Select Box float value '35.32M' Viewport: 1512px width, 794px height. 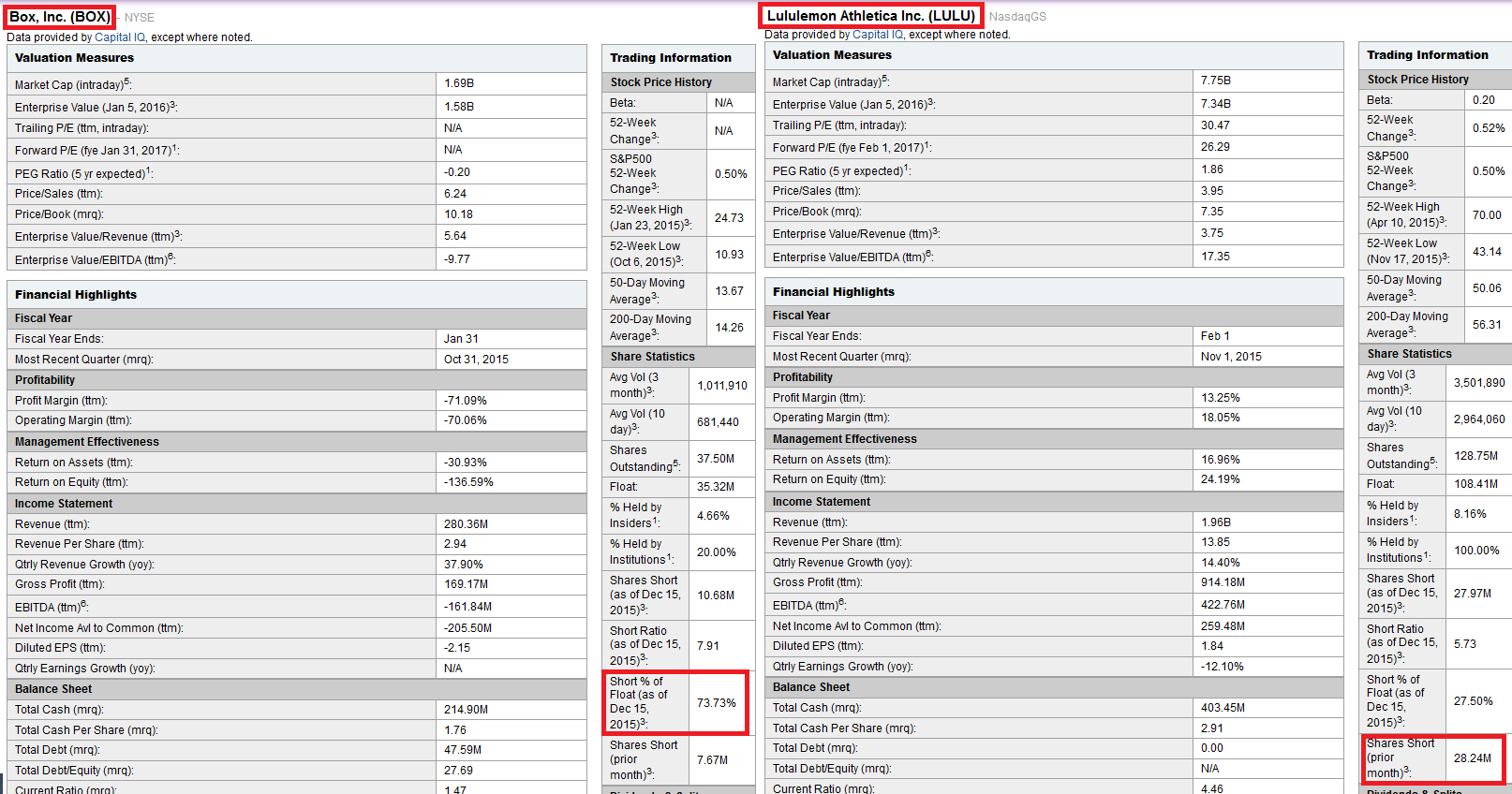click(x=716, y=487)
